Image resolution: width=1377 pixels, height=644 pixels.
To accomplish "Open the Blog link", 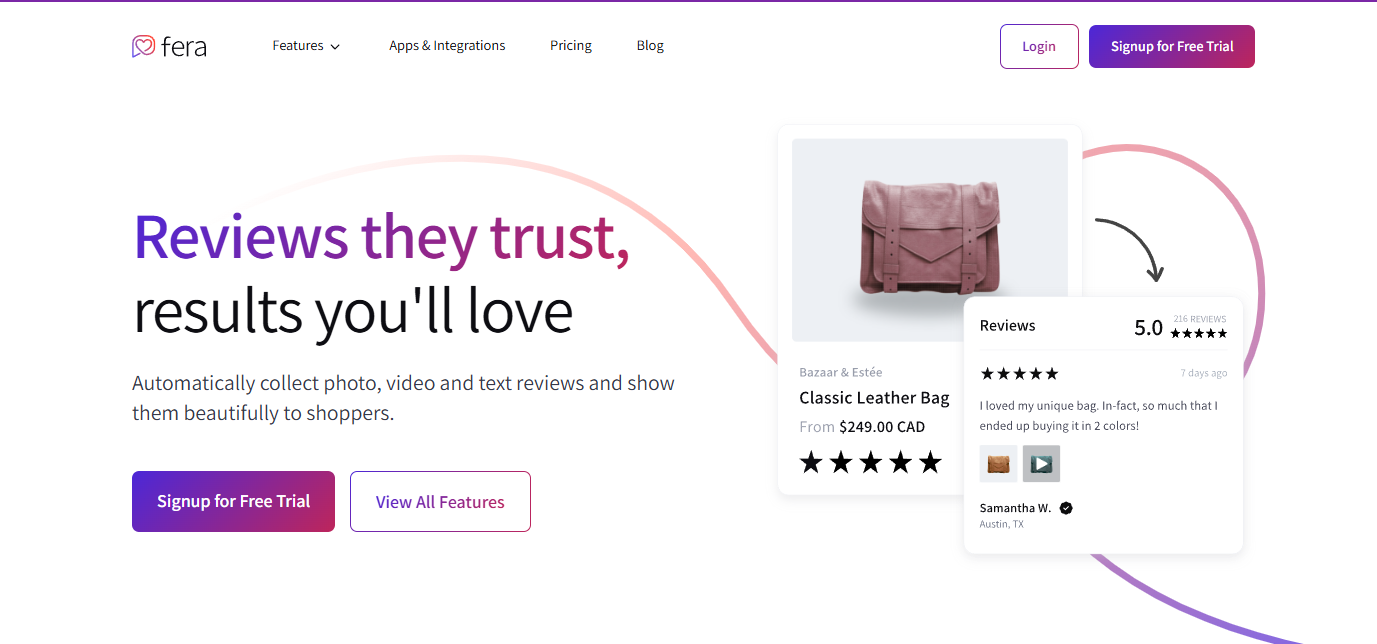I will [x=650, y=46].
